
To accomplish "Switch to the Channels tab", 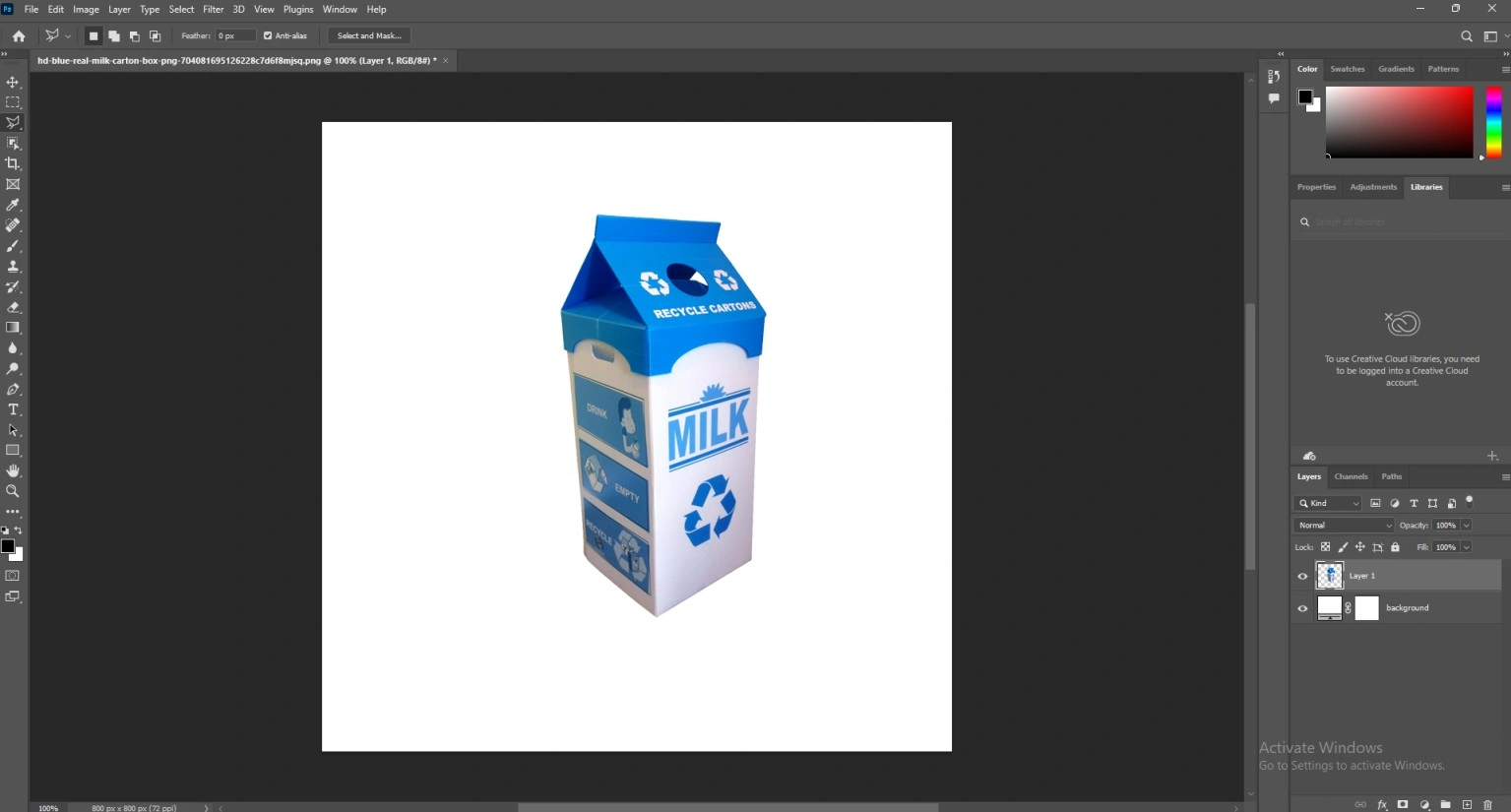I will pos(1351,476).
